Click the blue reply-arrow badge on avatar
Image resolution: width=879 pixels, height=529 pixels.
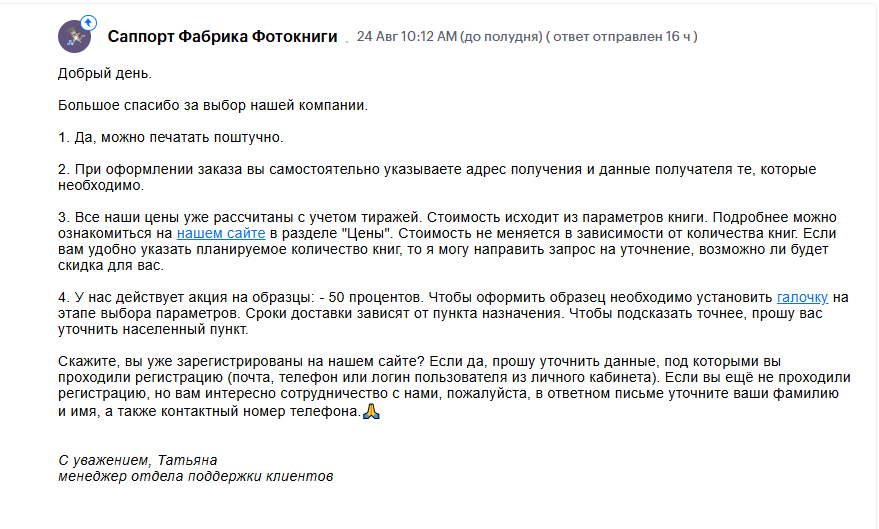coord(89,23)
